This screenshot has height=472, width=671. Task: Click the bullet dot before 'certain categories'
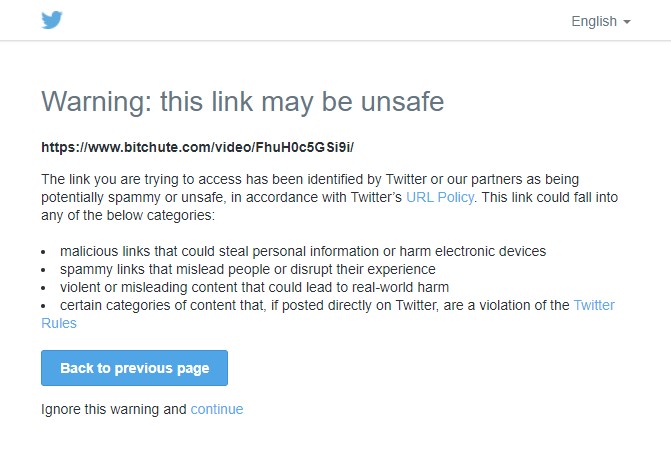(x=45, y=306)
